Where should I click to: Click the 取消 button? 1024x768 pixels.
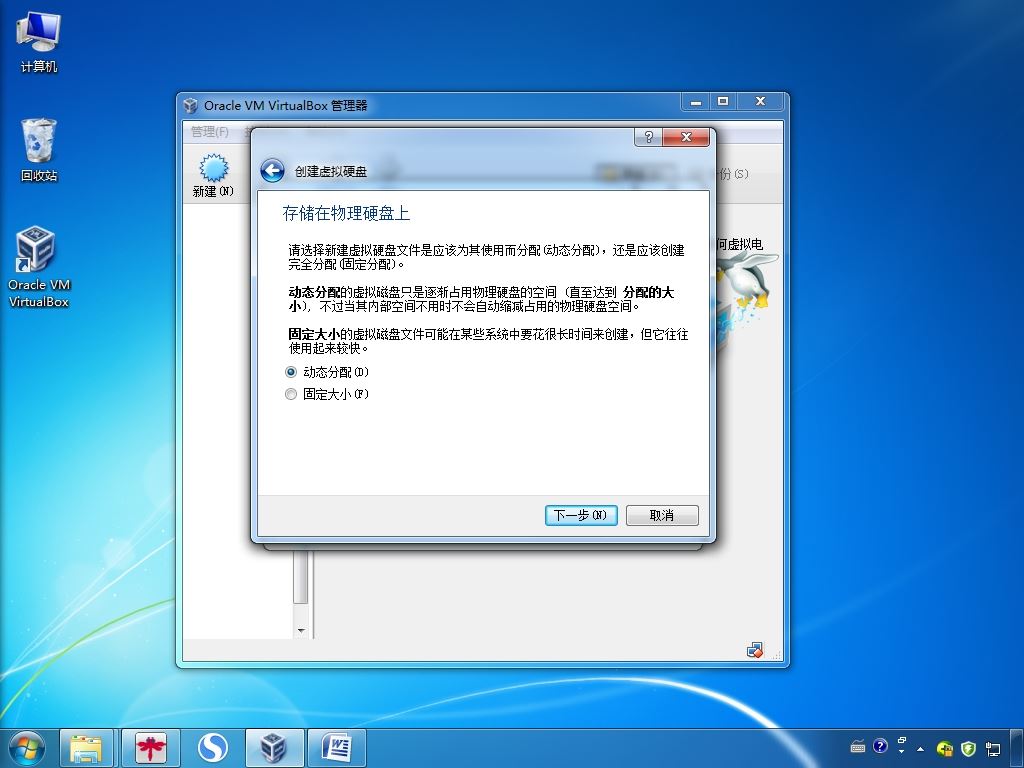coord(662,515)
